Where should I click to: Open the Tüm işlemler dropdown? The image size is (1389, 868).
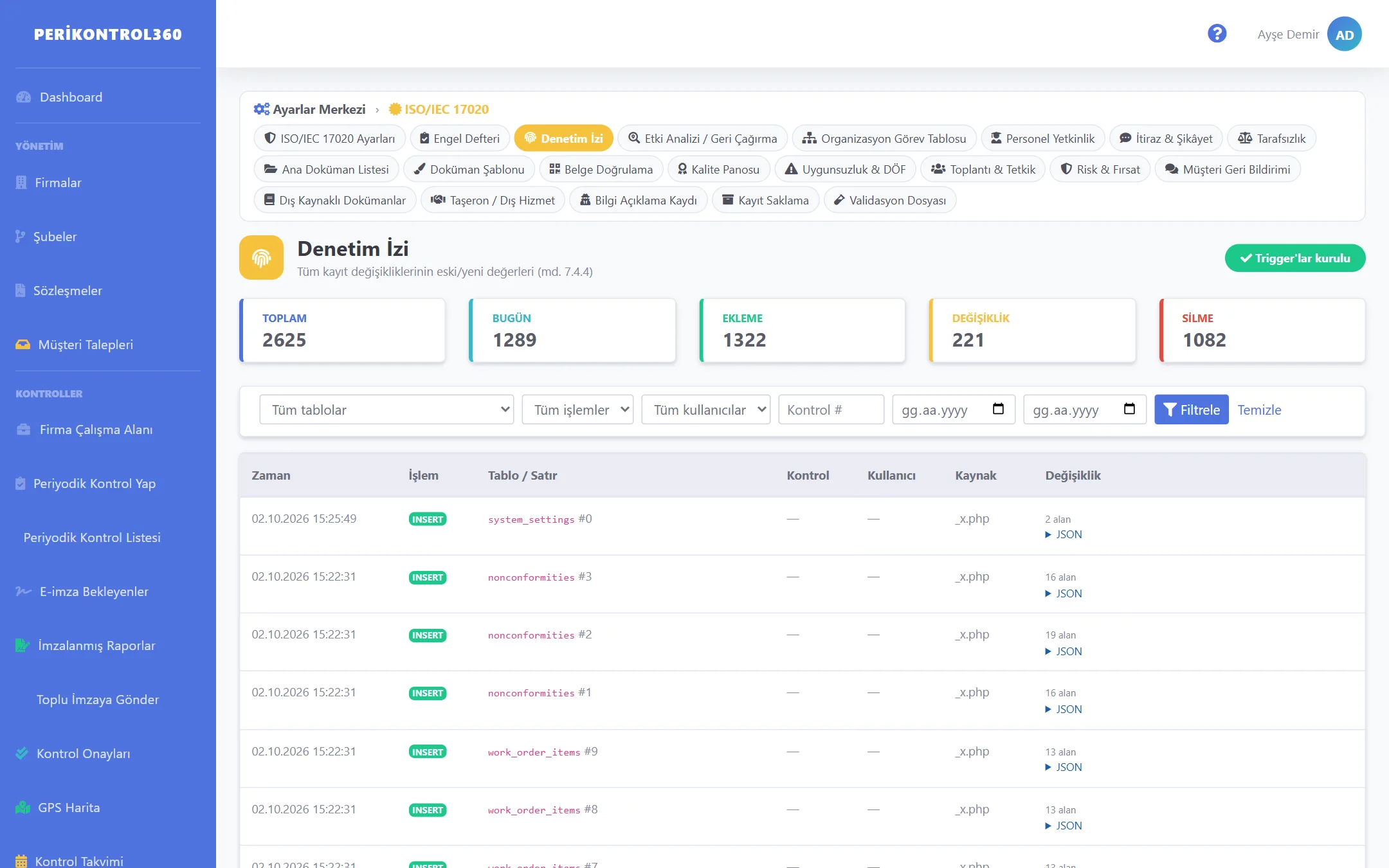tap(577, 410)
